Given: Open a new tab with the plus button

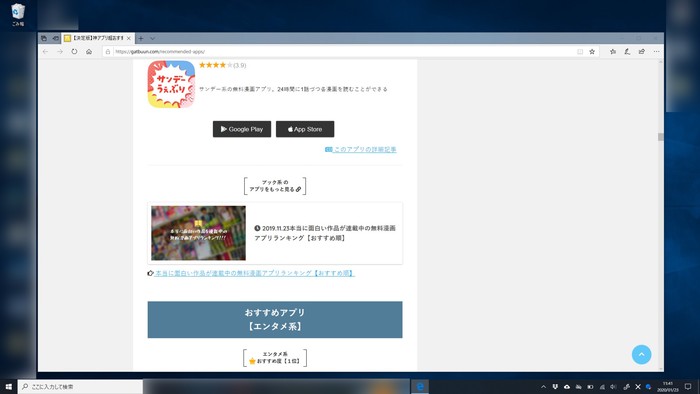Looking at the screenshot, I should 141,38.
